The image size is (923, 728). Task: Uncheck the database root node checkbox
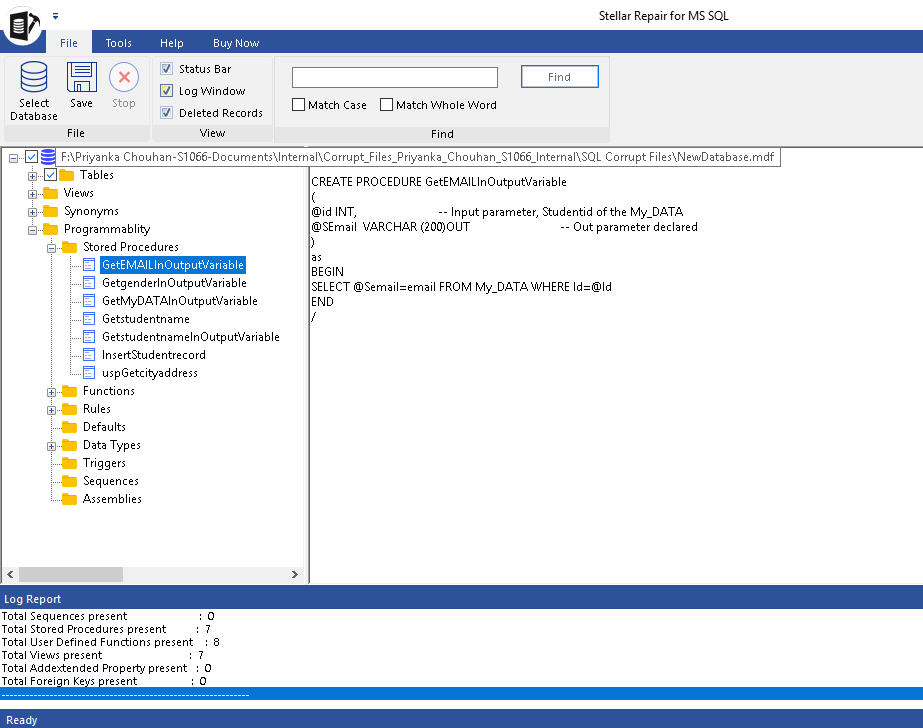32,157
